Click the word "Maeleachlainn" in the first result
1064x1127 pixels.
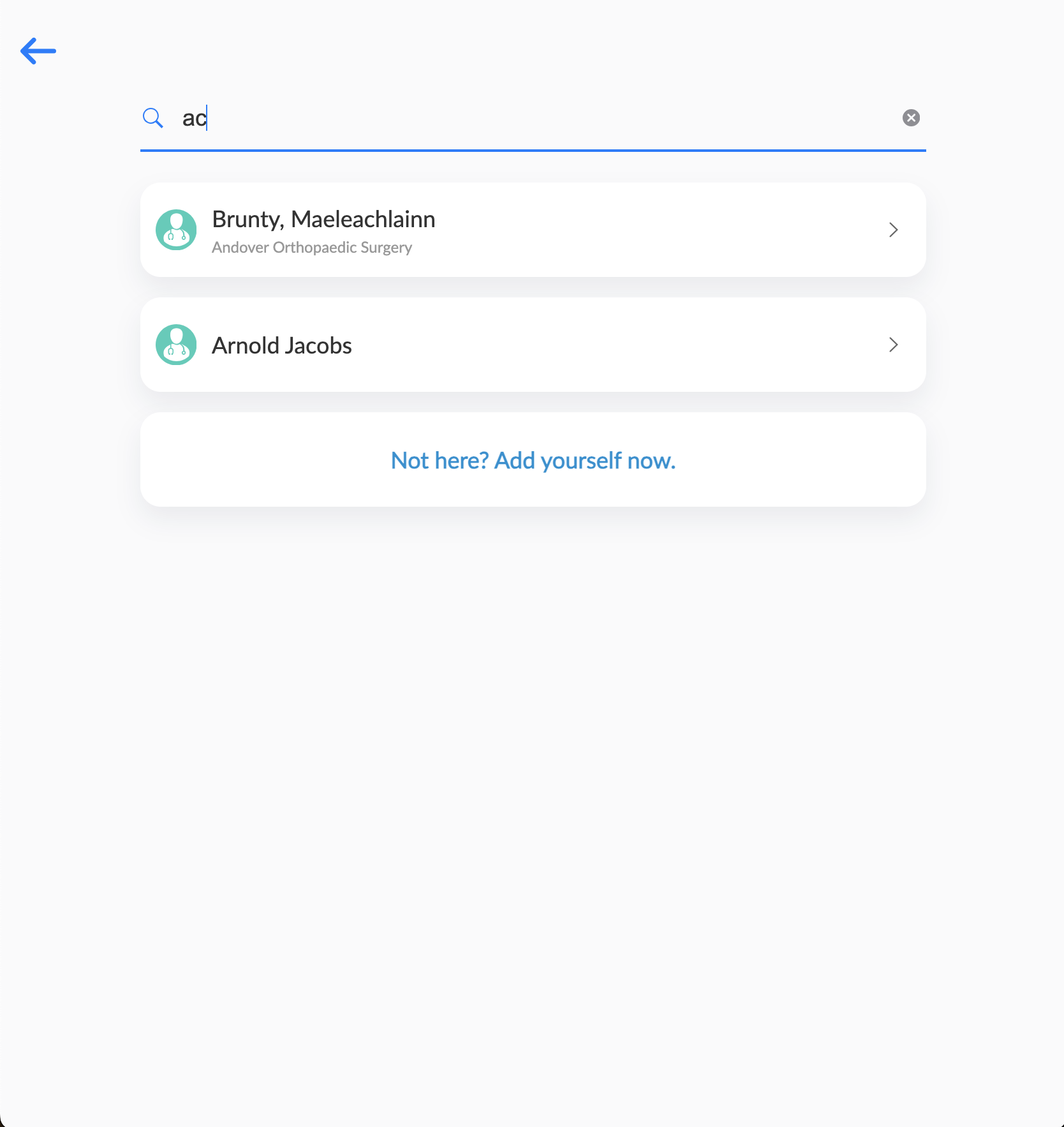click(x=363, y=220)
